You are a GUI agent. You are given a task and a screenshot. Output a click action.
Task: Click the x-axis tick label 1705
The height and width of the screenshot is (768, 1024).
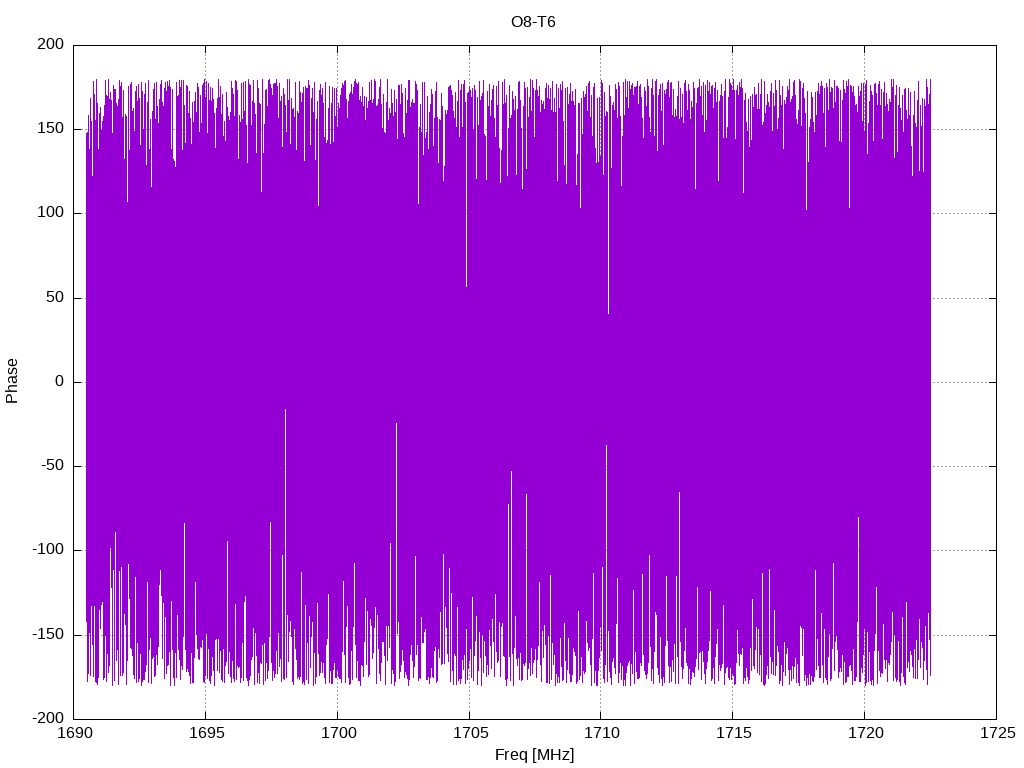pyautogui.click(x=471, y=733)
